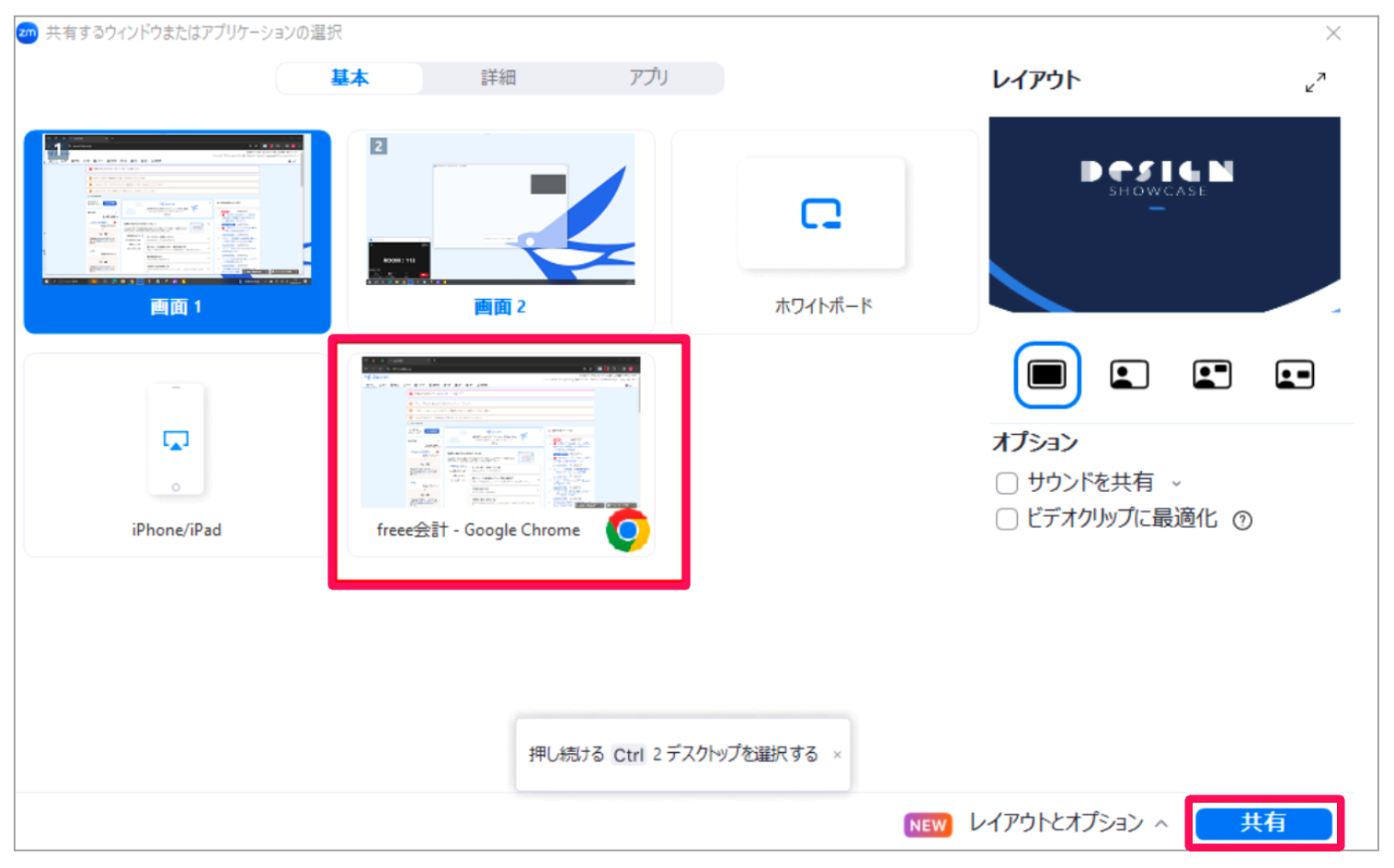Select the freee会計 - Google Chrome window
Screen dimensions: 1394x868
click(x=501, y=455)
